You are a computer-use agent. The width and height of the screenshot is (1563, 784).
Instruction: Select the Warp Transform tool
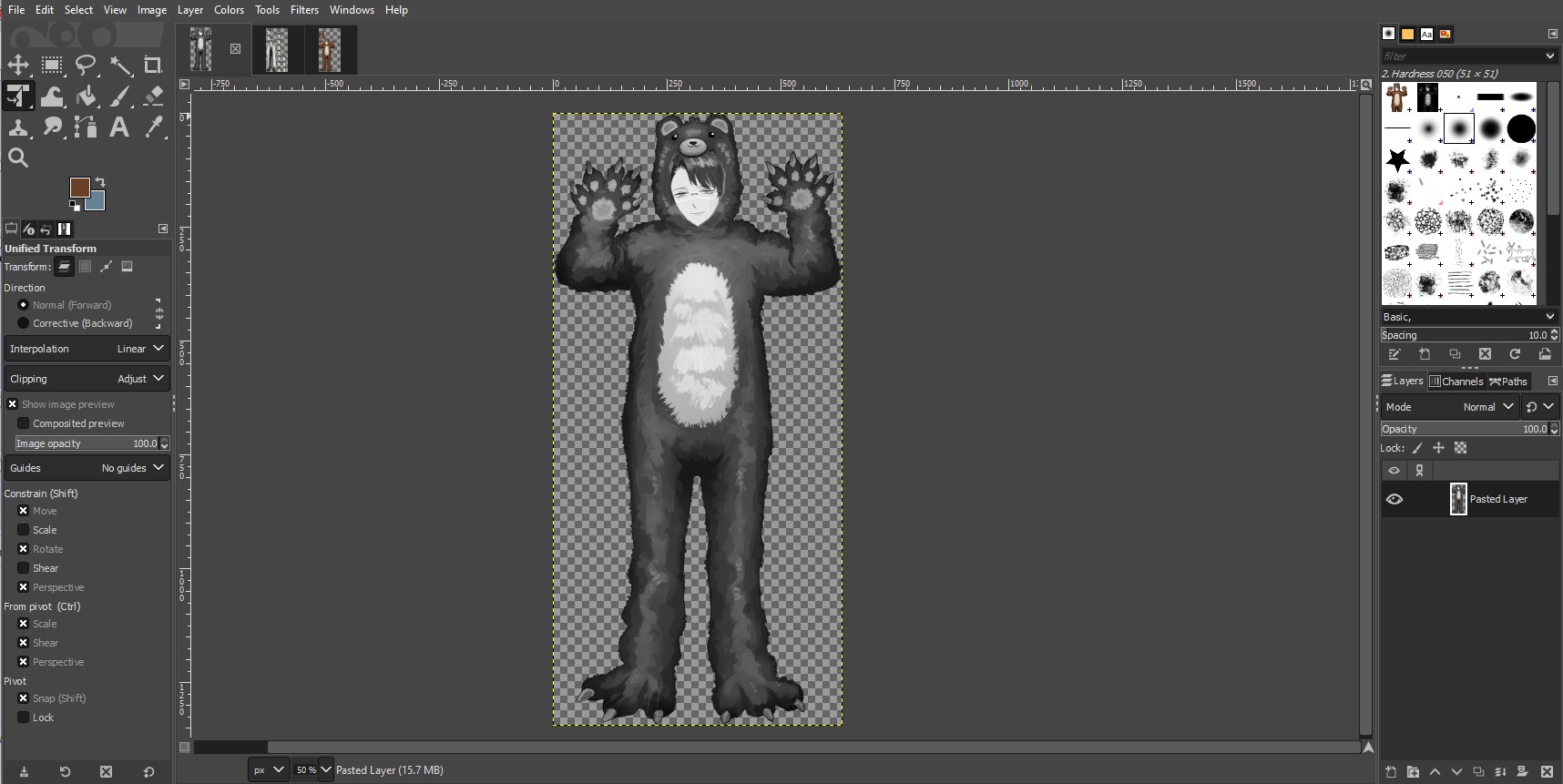(x=52, y=97)
